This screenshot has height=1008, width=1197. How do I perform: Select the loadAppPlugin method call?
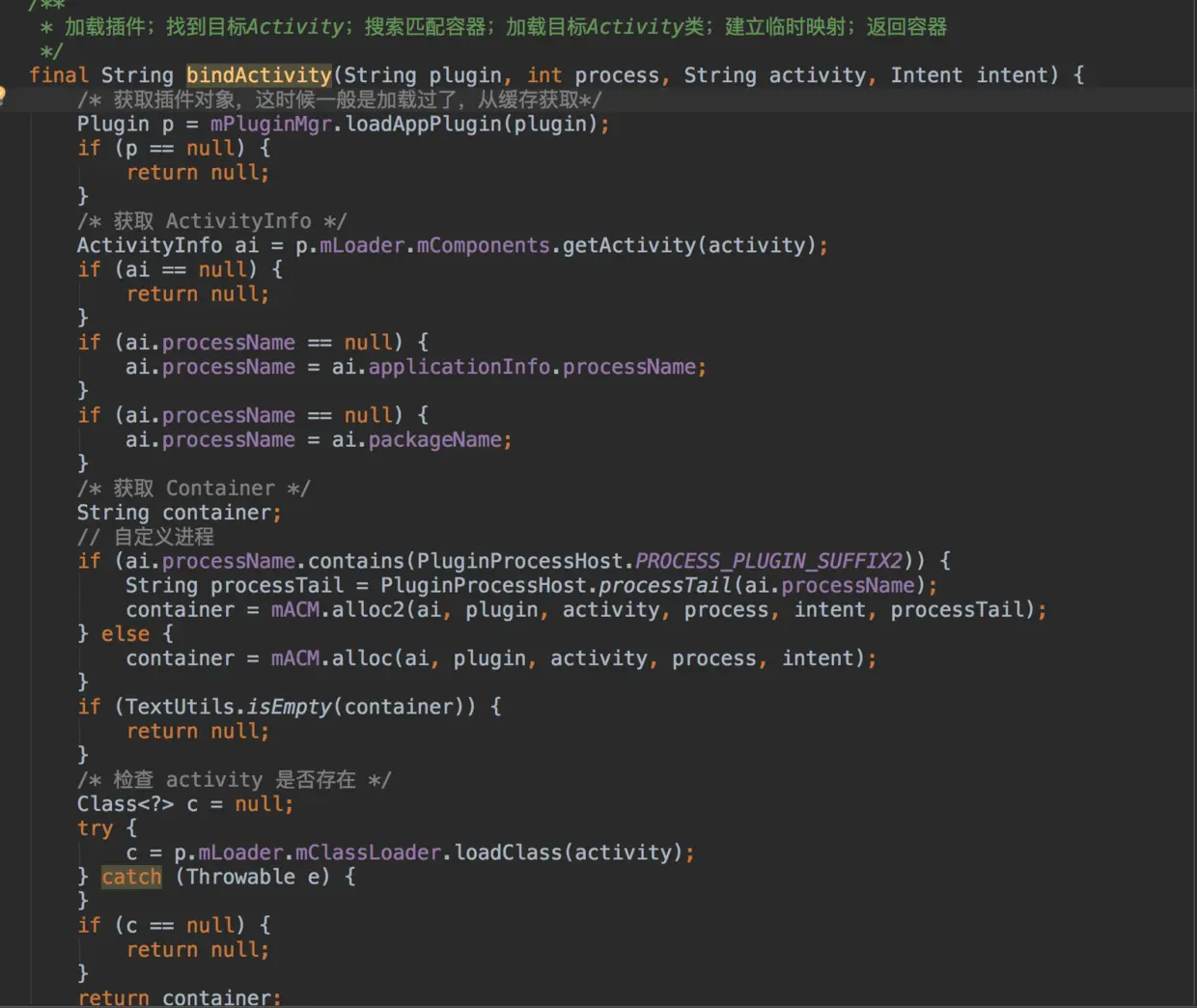tap(424, 124)
